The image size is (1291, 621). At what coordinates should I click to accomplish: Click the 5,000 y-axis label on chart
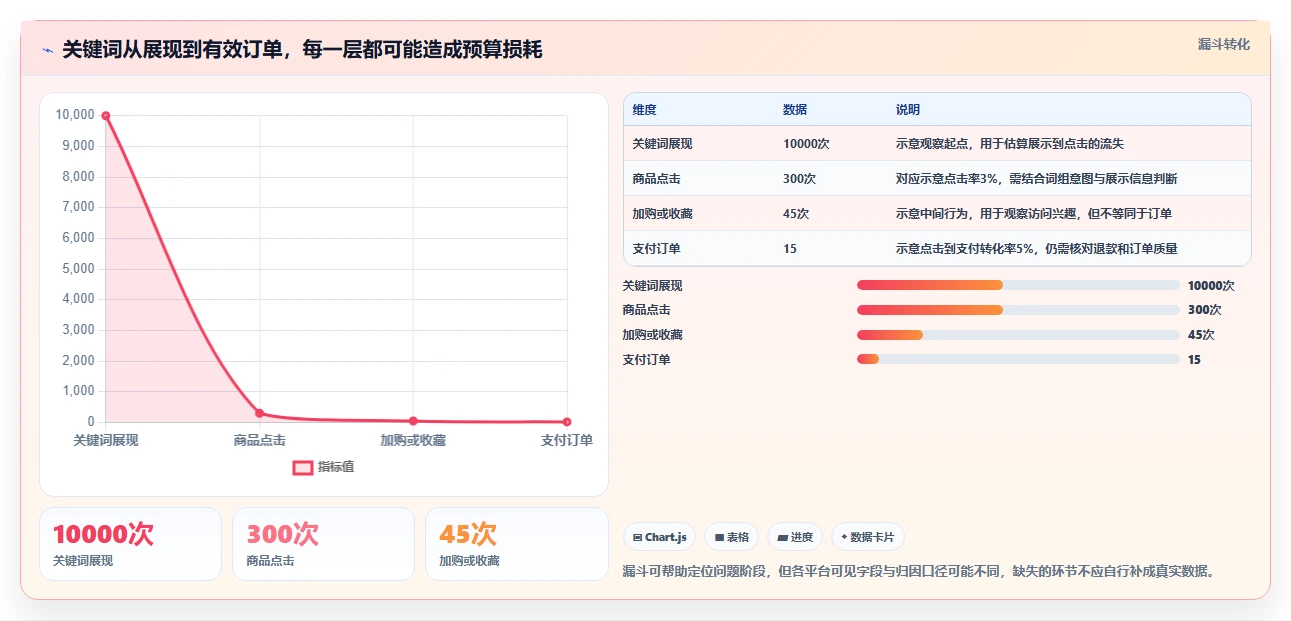(78, 269)
